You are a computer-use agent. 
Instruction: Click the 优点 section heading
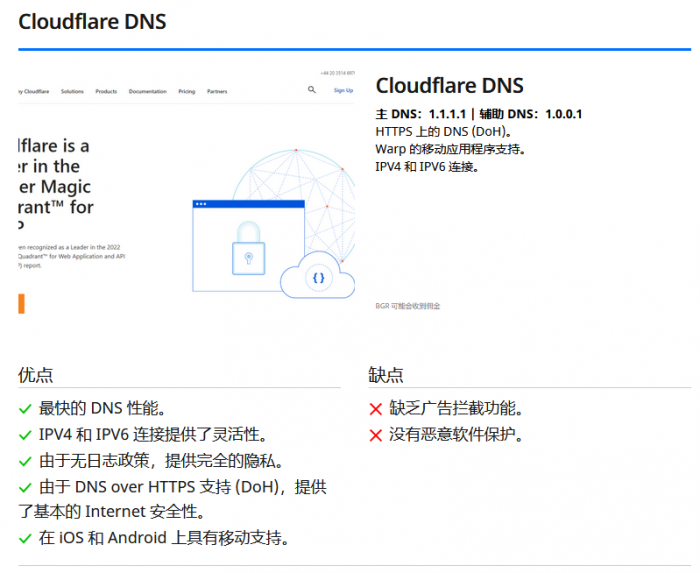point(36,375)
